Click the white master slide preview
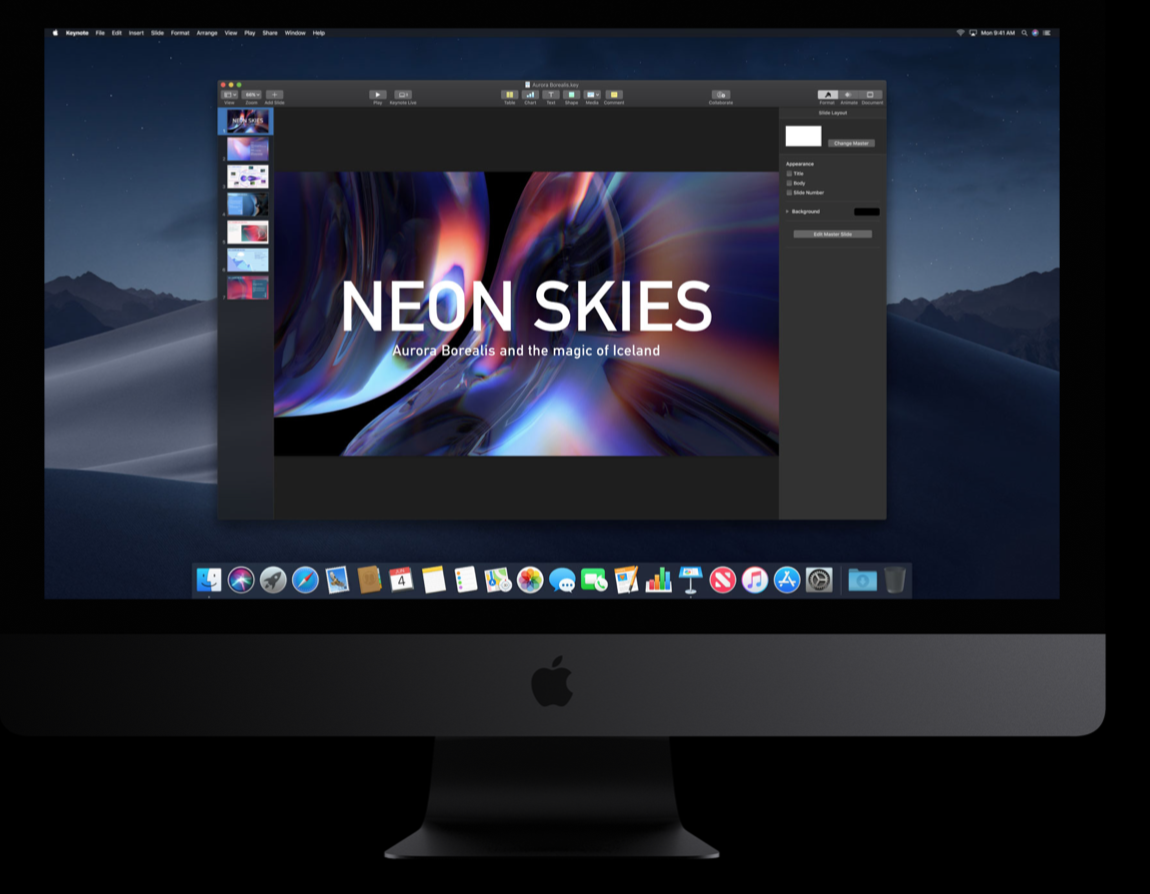The image size is (1150, 894). click(x=803, y=136)
